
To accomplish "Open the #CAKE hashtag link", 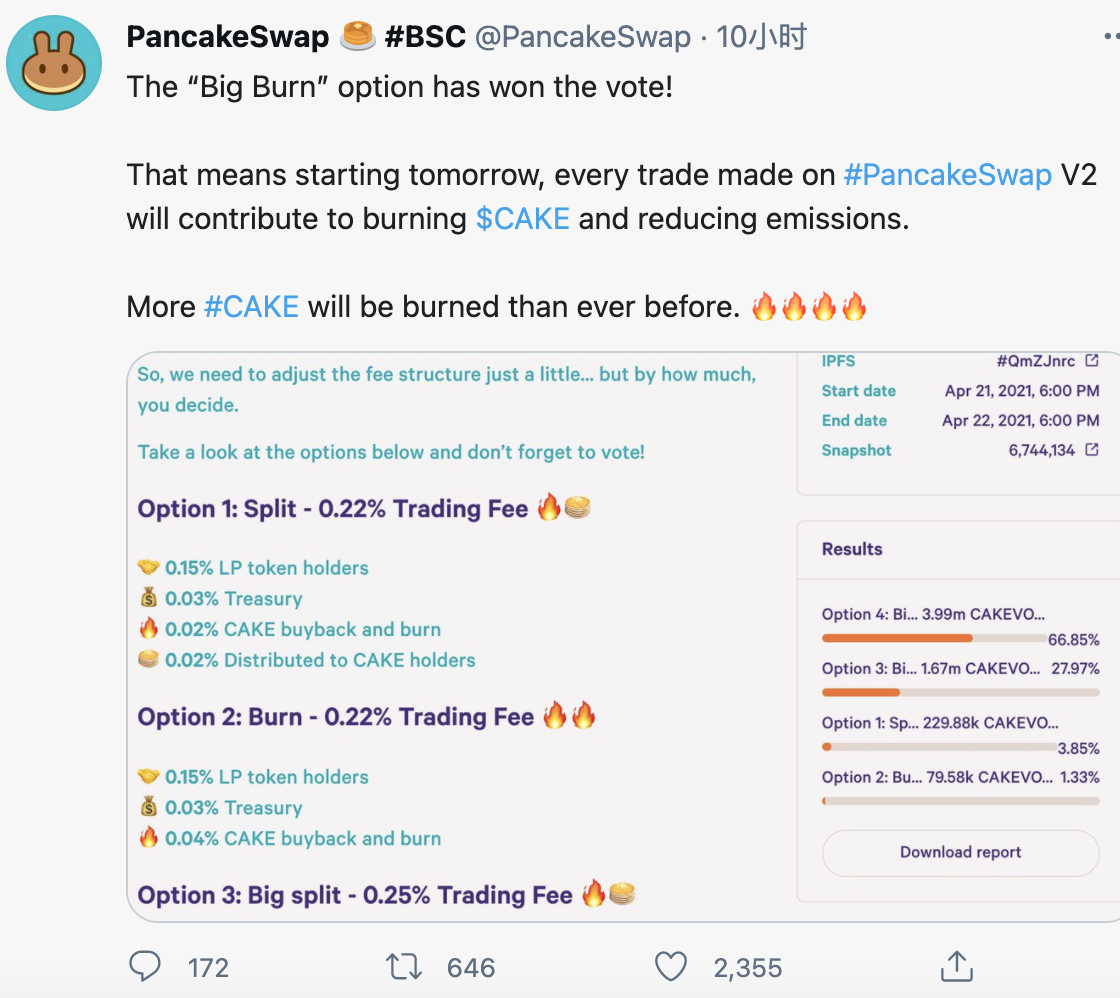I will click(x=251, y=306).
